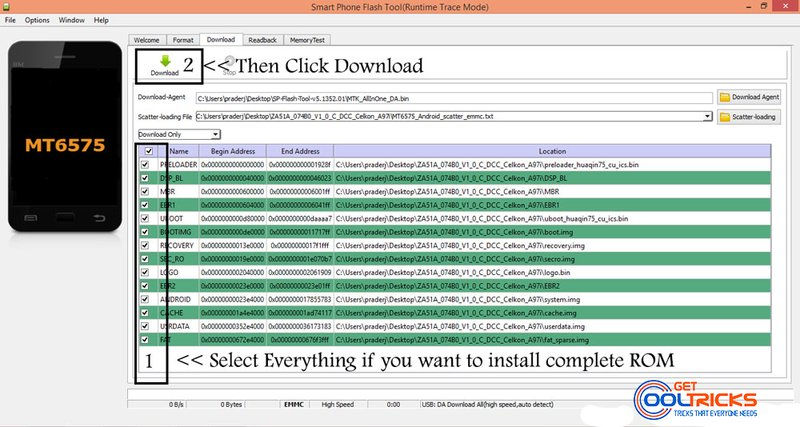Switch to the Welcome tab
The width and height of the screenshot is (800, 427).
click(x=146, y=40)
